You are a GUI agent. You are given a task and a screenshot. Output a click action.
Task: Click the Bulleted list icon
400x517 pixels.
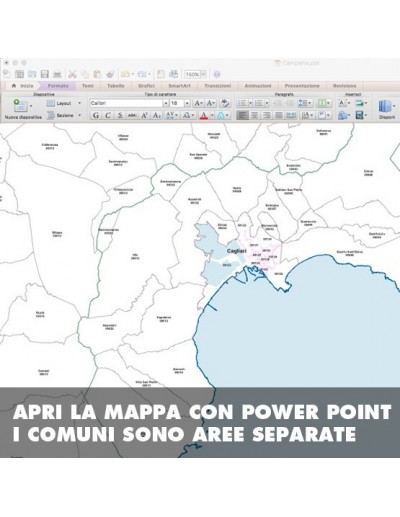(x=242, y=103)
